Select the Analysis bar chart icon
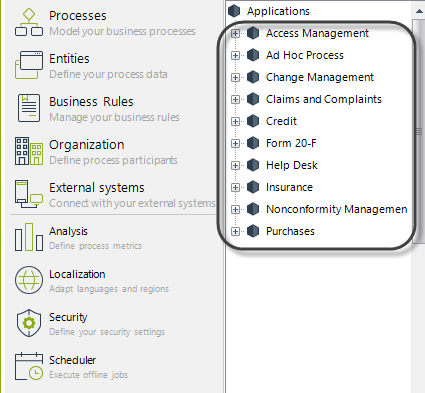Screen dimensions: 425x393 (x=29, y=237)
